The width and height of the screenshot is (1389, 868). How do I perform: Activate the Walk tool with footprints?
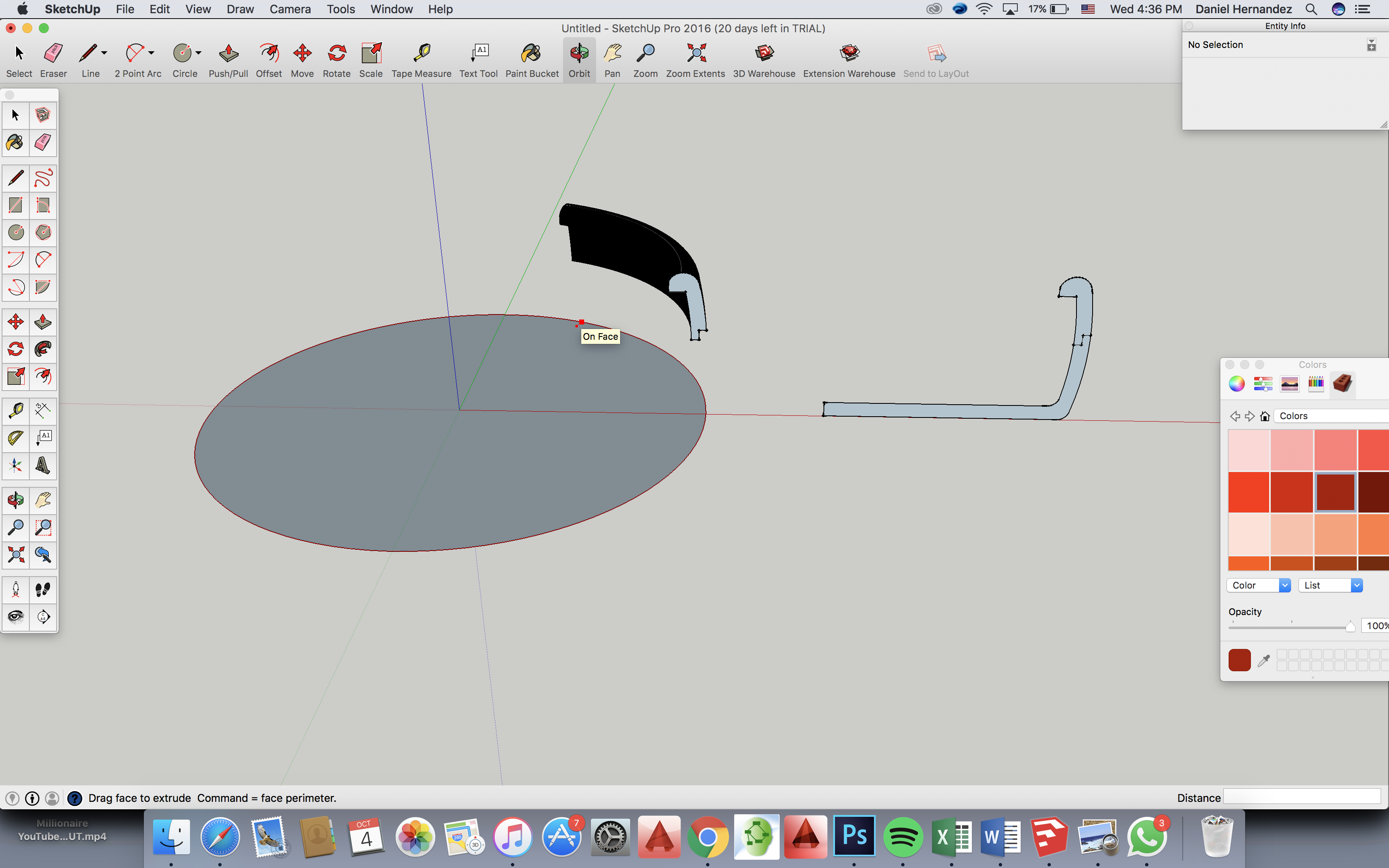click(x=43, y=589)
